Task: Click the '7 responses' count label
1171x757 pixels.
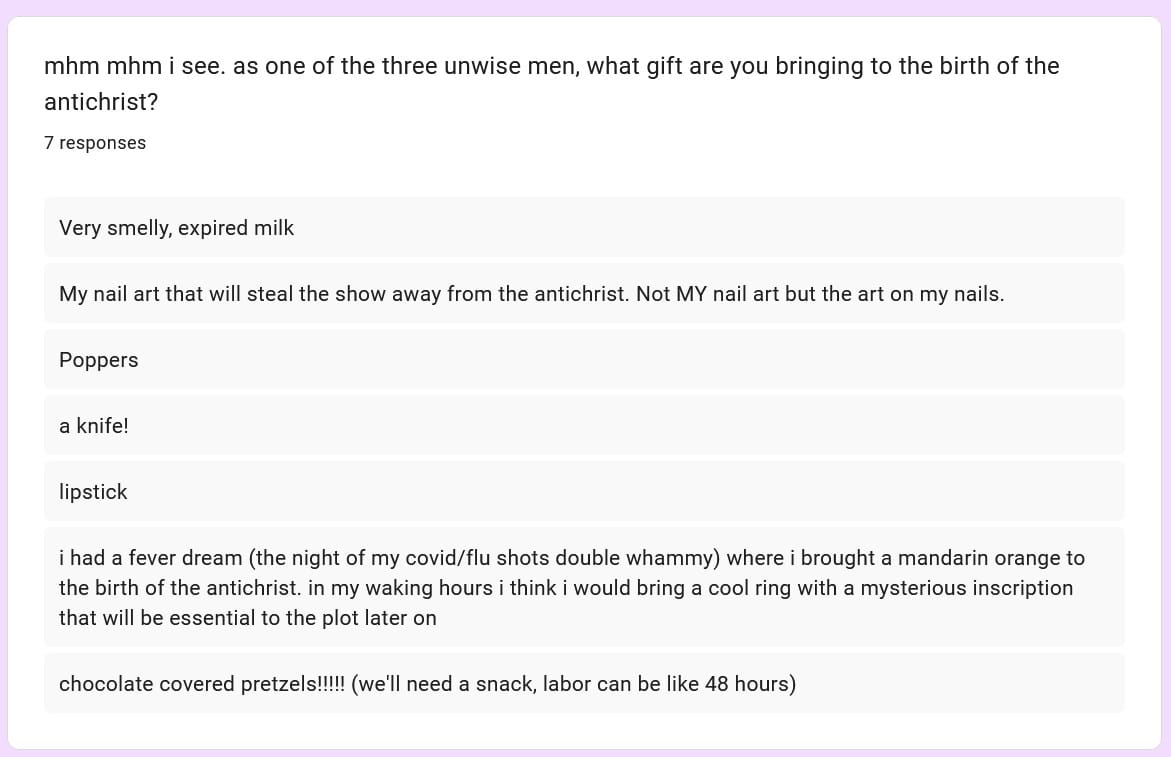Action: 95,143
